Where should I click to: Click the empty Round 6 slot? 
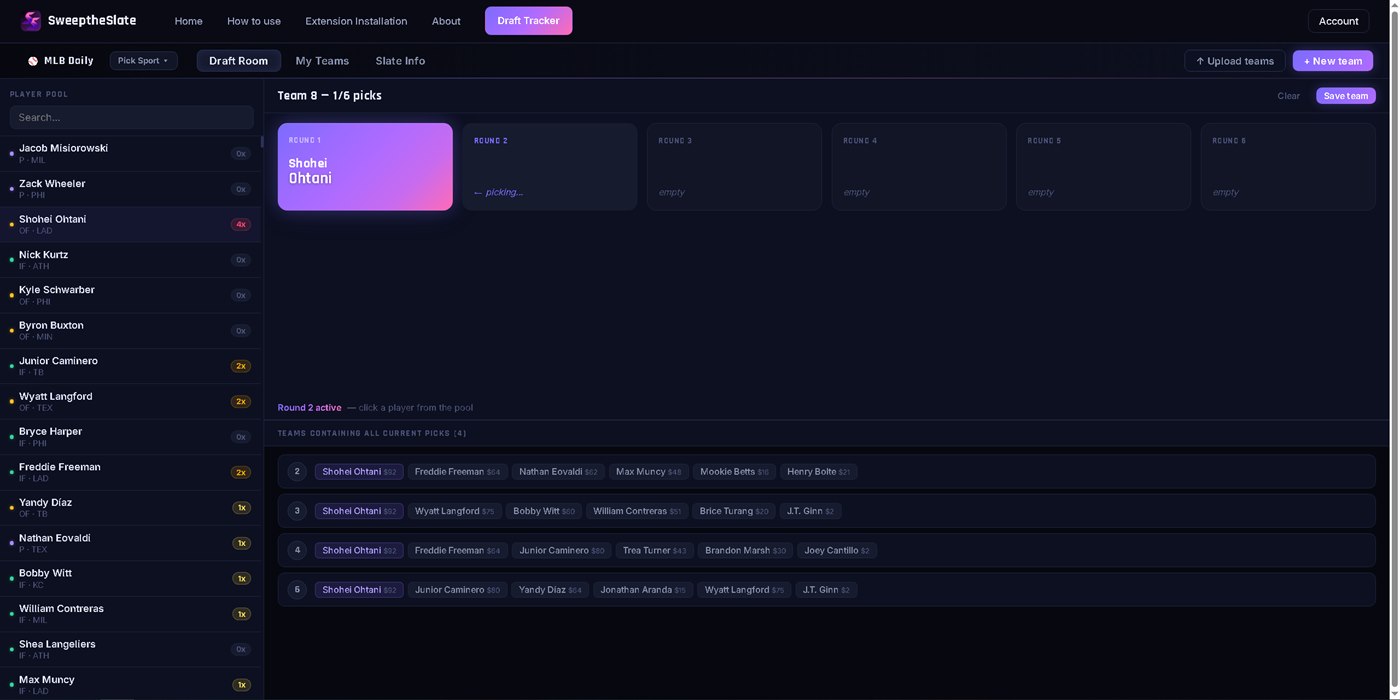pos(1288,167)
